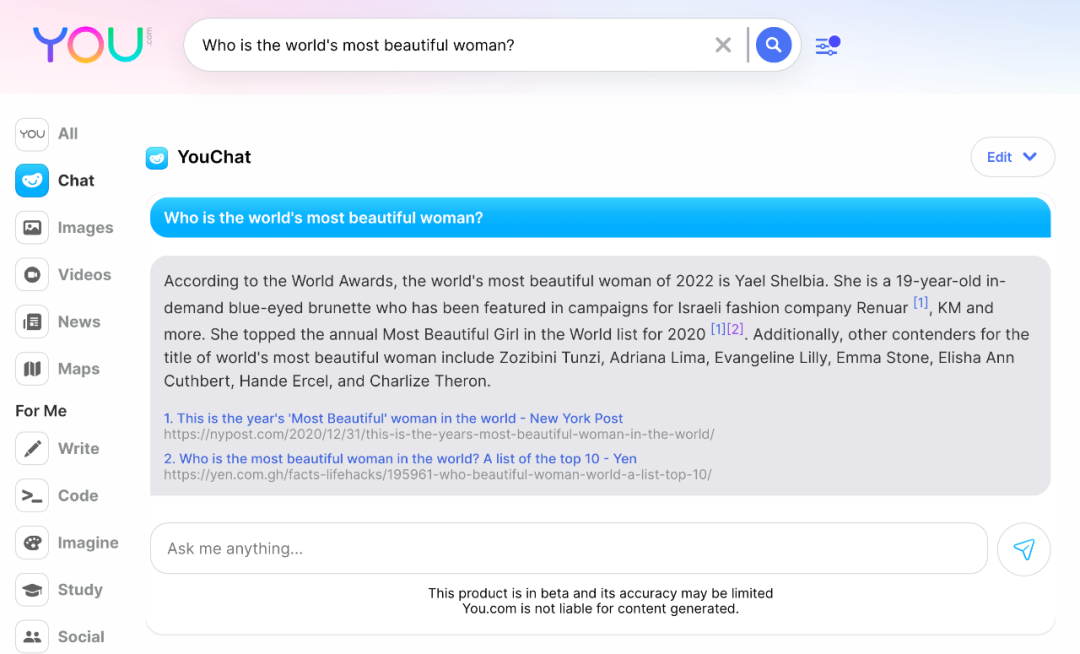The width and height of the screenshot is (1080, 654).
Task: Click the blue search magnifier button
Action: pyautogui.click(x=773, y=45)
